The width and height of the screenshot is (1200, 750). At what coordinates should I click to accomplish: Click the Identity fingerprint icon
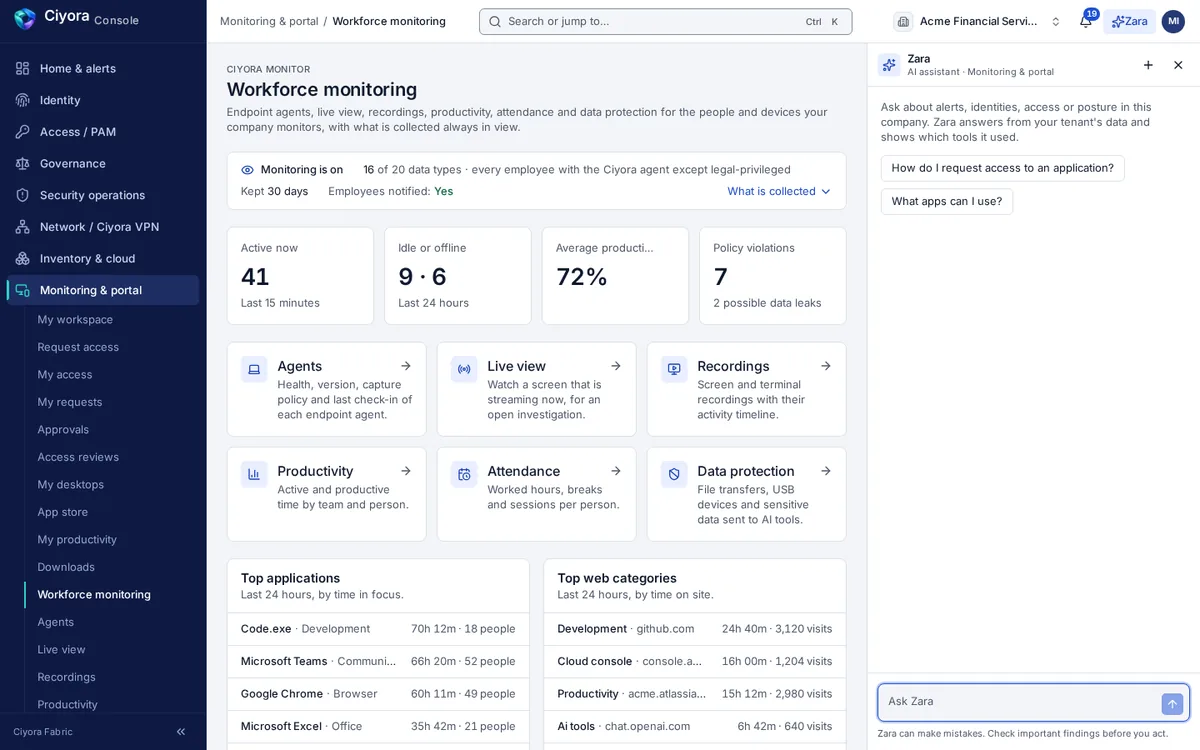22,100
